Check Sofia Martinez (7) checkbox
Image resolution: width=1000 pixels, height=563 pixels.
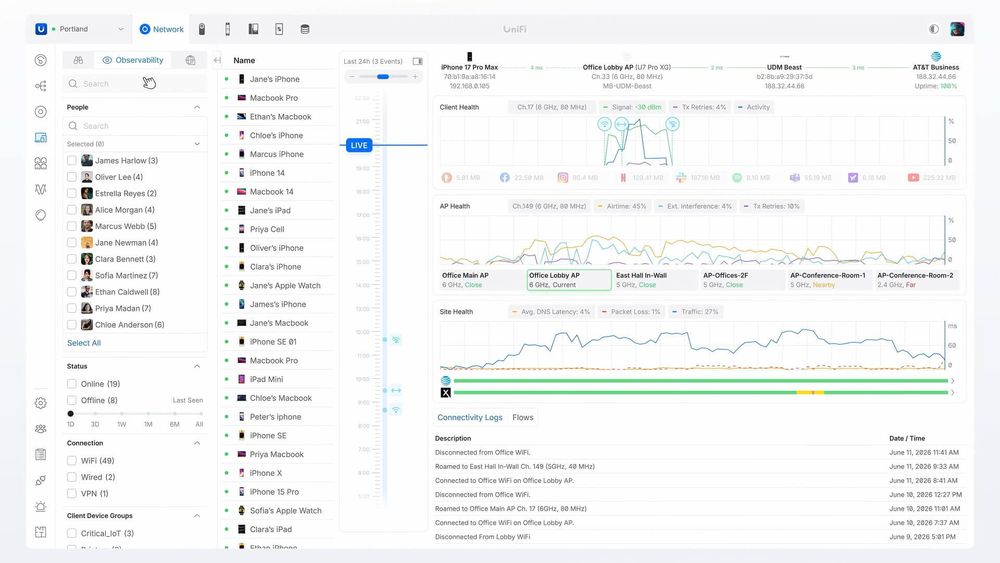coord(71,275)
